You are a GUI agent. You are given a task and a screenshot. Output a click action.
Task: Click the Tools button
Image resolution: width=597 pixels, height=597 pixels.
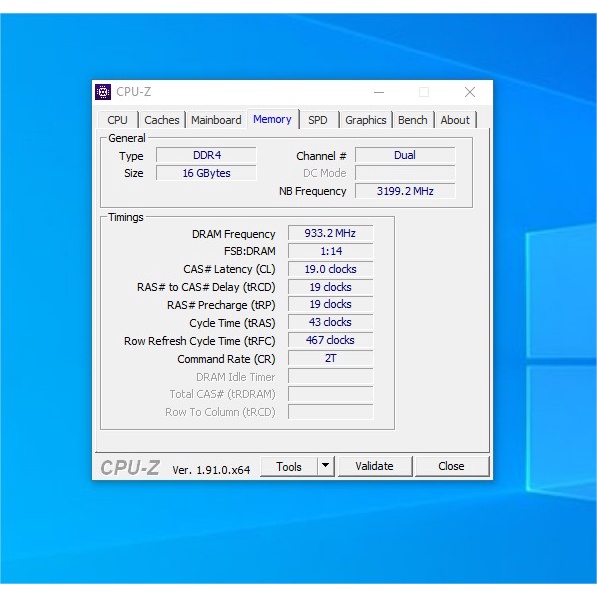(289, 466)
